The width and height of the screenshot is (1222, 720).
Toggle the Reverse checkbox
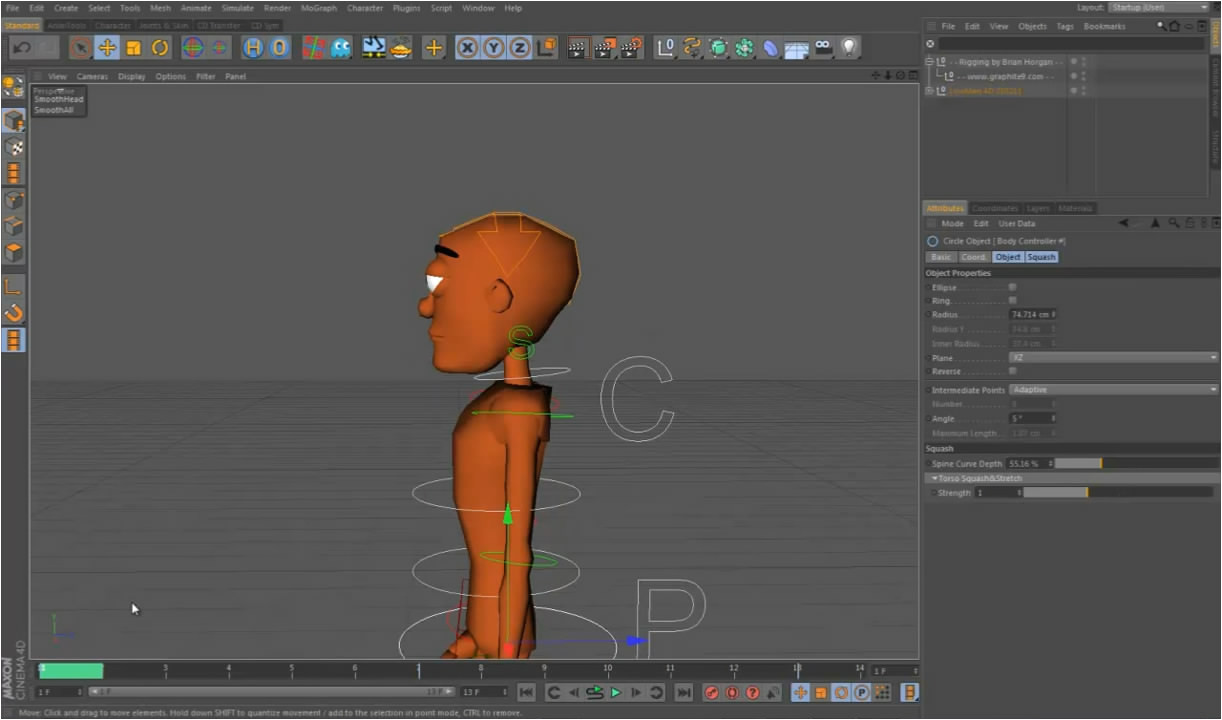pyautogui.click(x=1012, y=371)
